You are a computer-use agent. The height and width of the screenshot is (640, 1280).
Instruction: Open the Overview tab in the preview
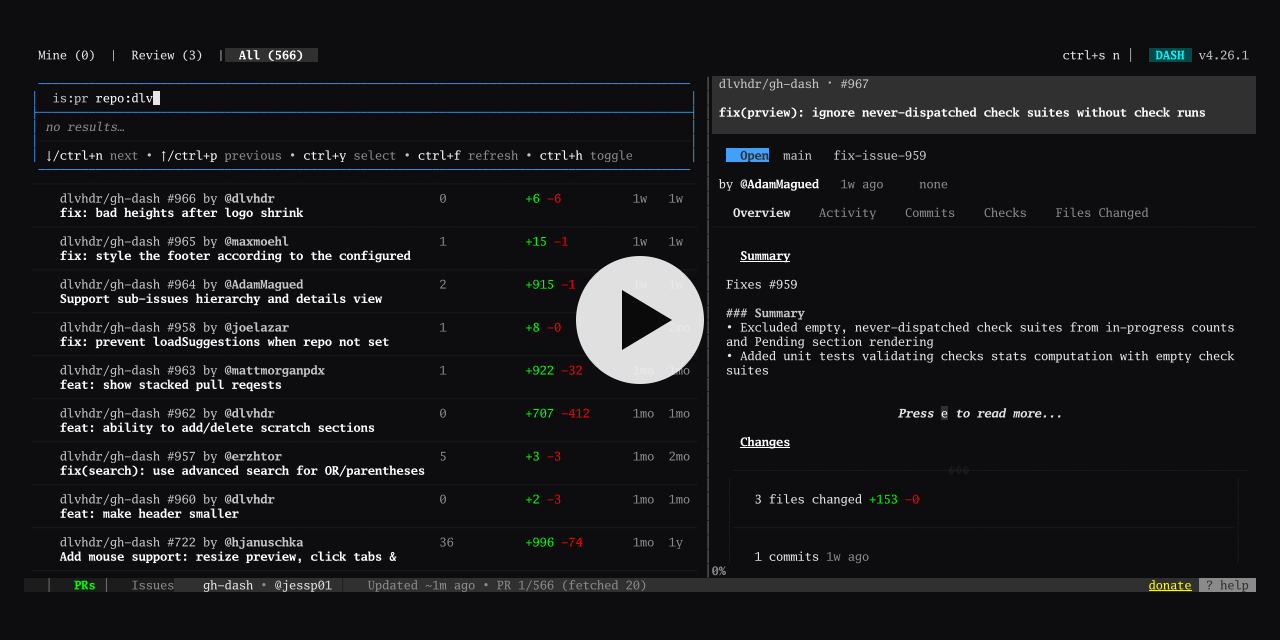pyautogui.click(x=761, y=213)
